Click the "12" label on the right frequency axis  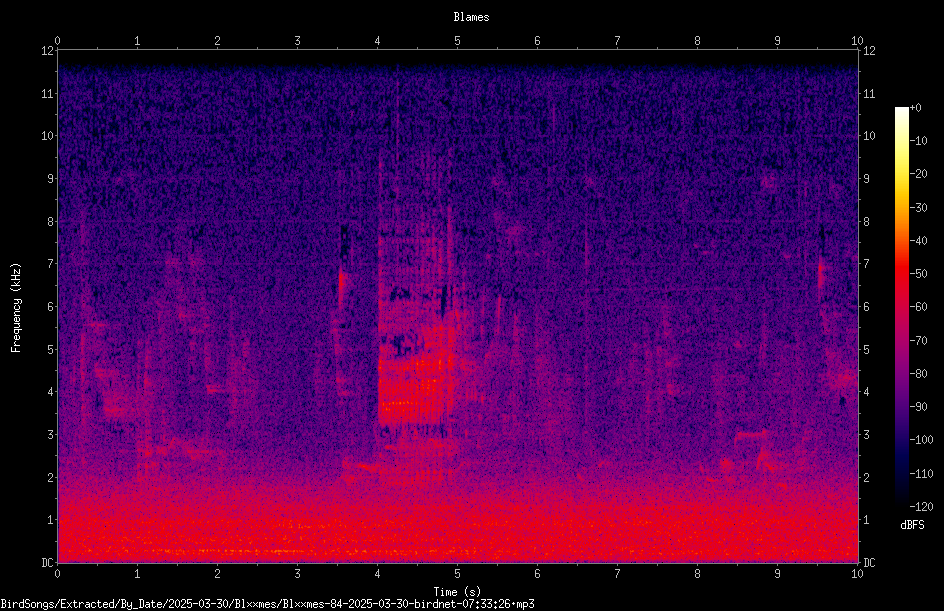(869, 51)
